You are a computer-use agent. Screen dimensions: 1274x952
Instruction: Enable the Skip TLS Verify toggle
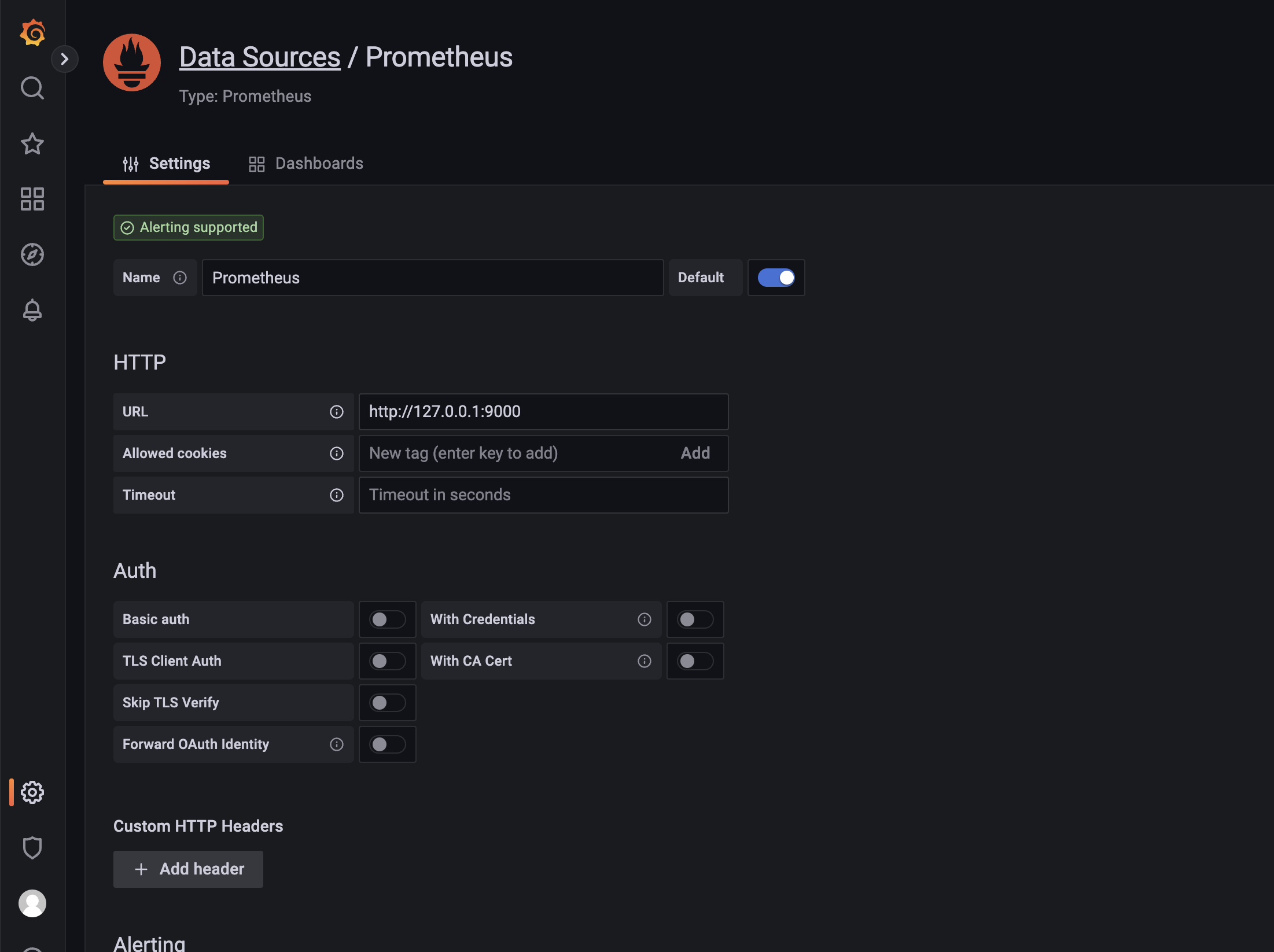(x=387, y=703)
